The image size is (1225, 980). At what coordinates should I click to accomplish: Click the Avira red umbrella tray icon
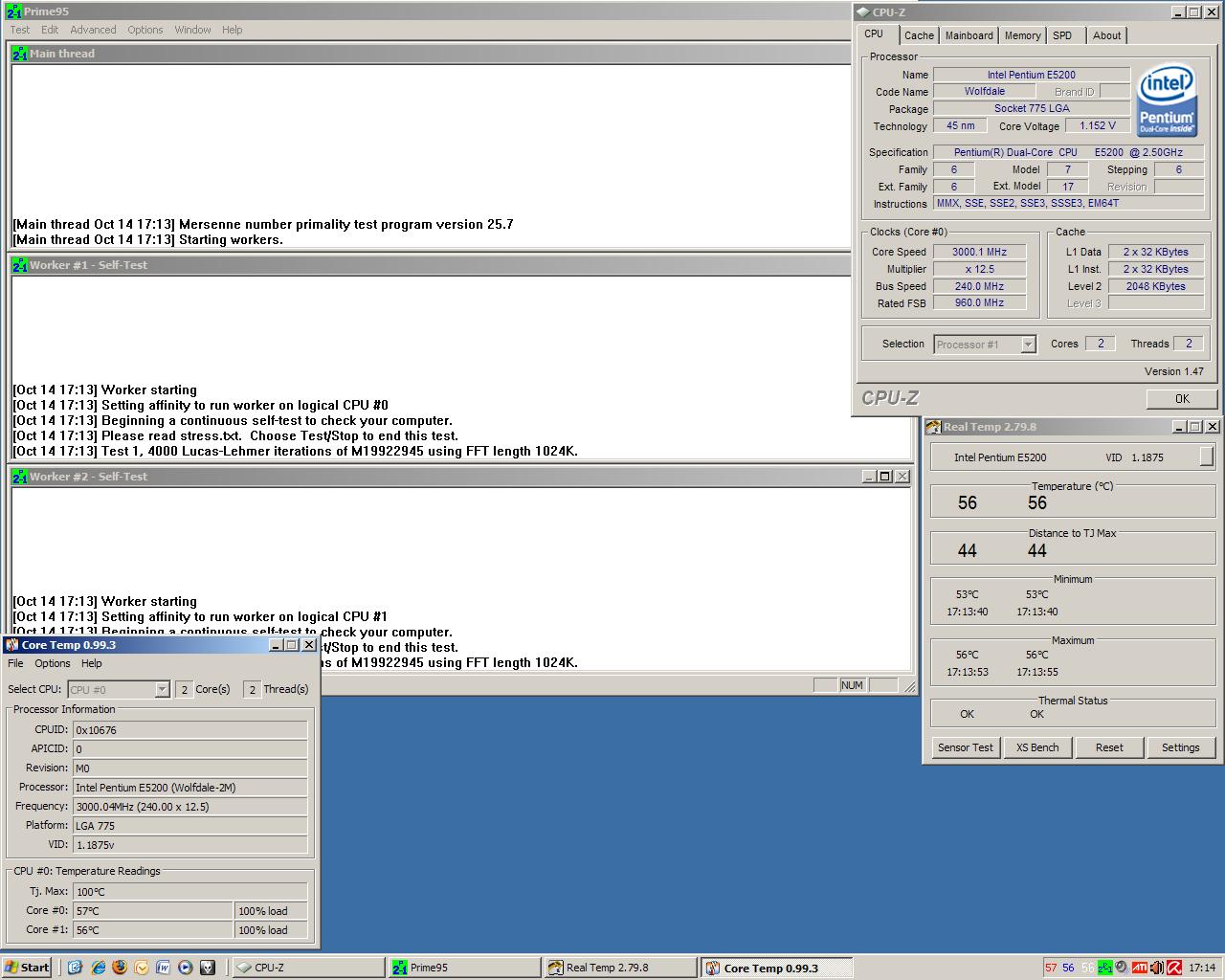click(x=1174, y=968)
